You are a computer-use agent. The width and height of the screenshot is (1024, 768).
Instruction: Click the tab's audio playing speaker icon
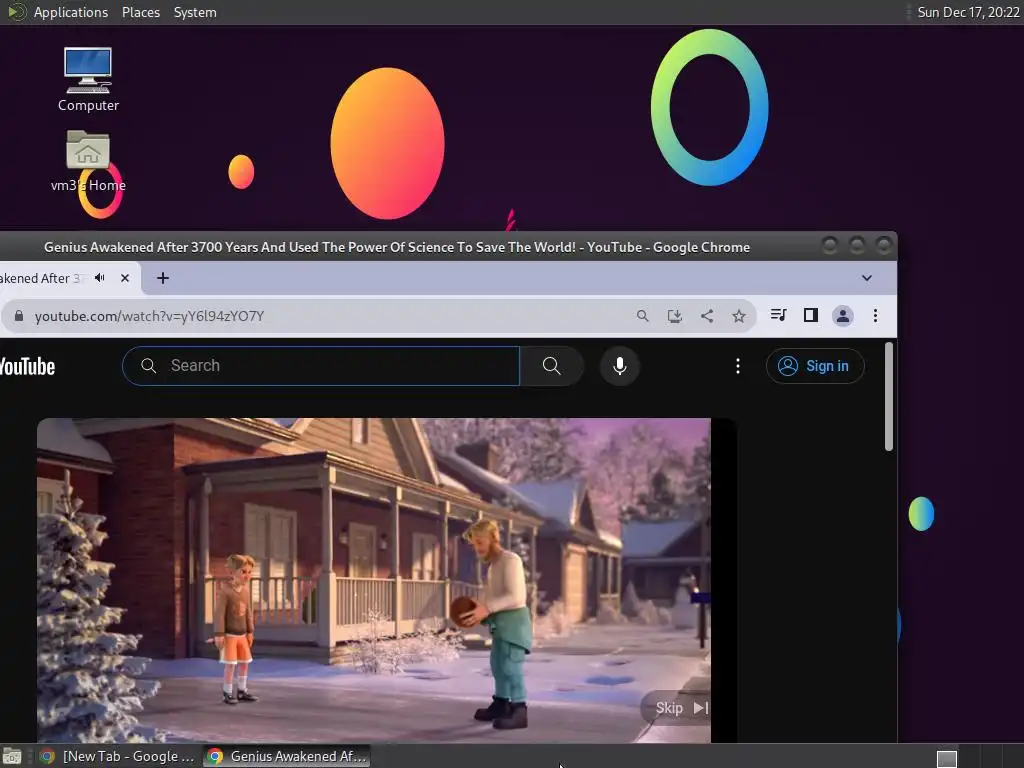point(100,278)
